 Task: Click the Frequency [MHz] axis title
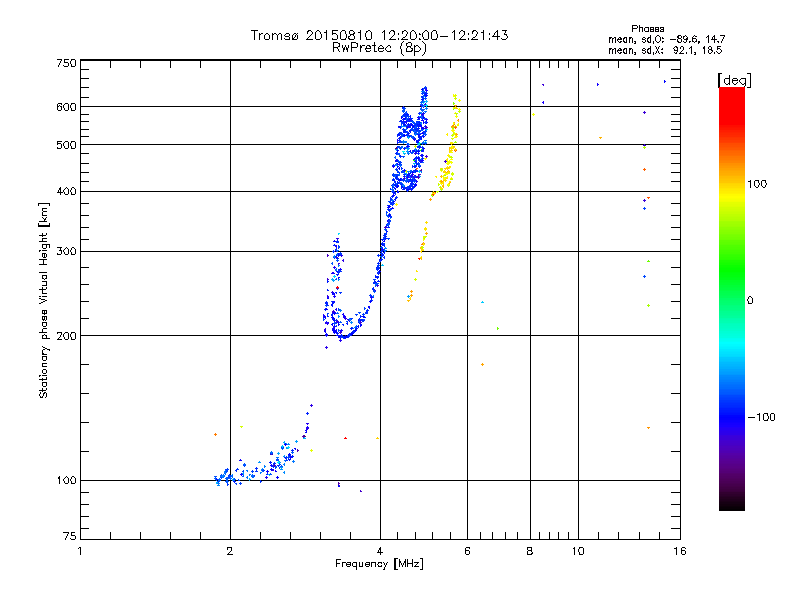[379, 564]
